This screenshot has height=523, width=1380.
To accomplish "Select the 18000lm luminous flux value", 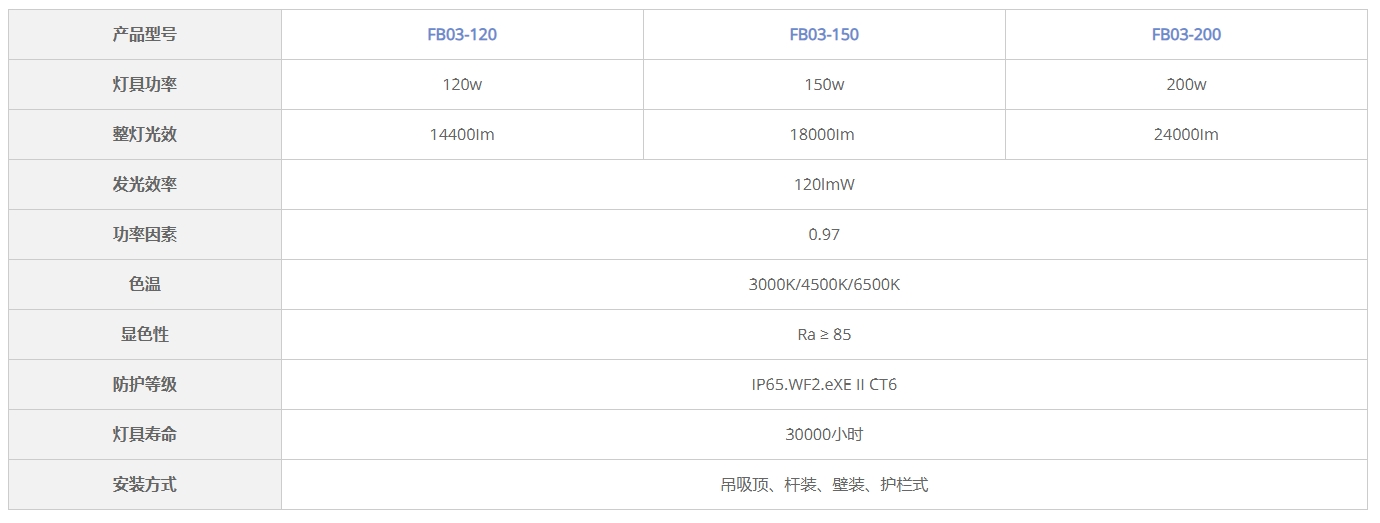I will click(824, 135).
